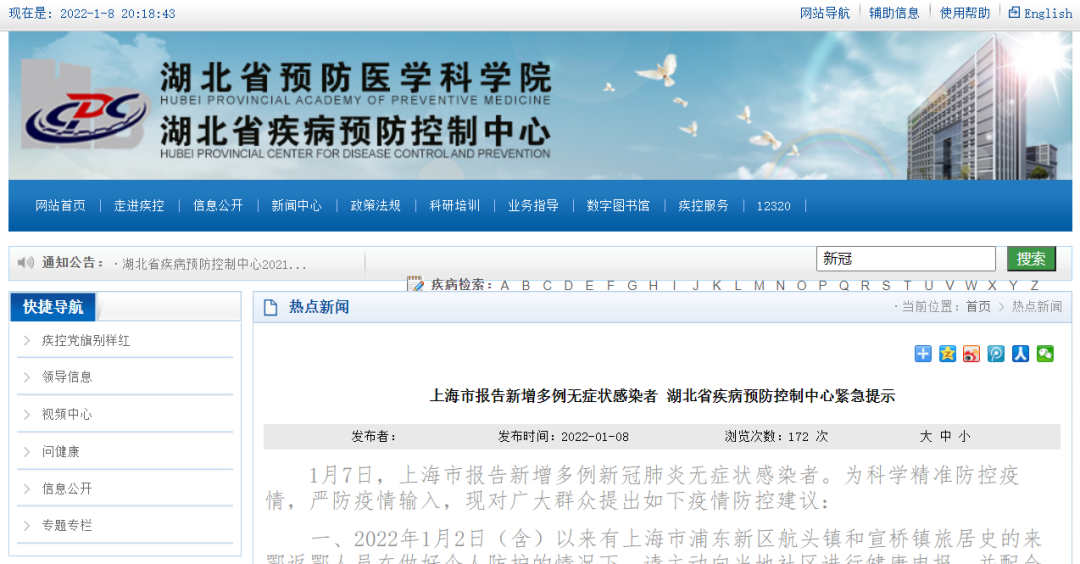1080x564 pixels.
Task: Click the 快捷导航 tab header
Action: click(53, 307)
